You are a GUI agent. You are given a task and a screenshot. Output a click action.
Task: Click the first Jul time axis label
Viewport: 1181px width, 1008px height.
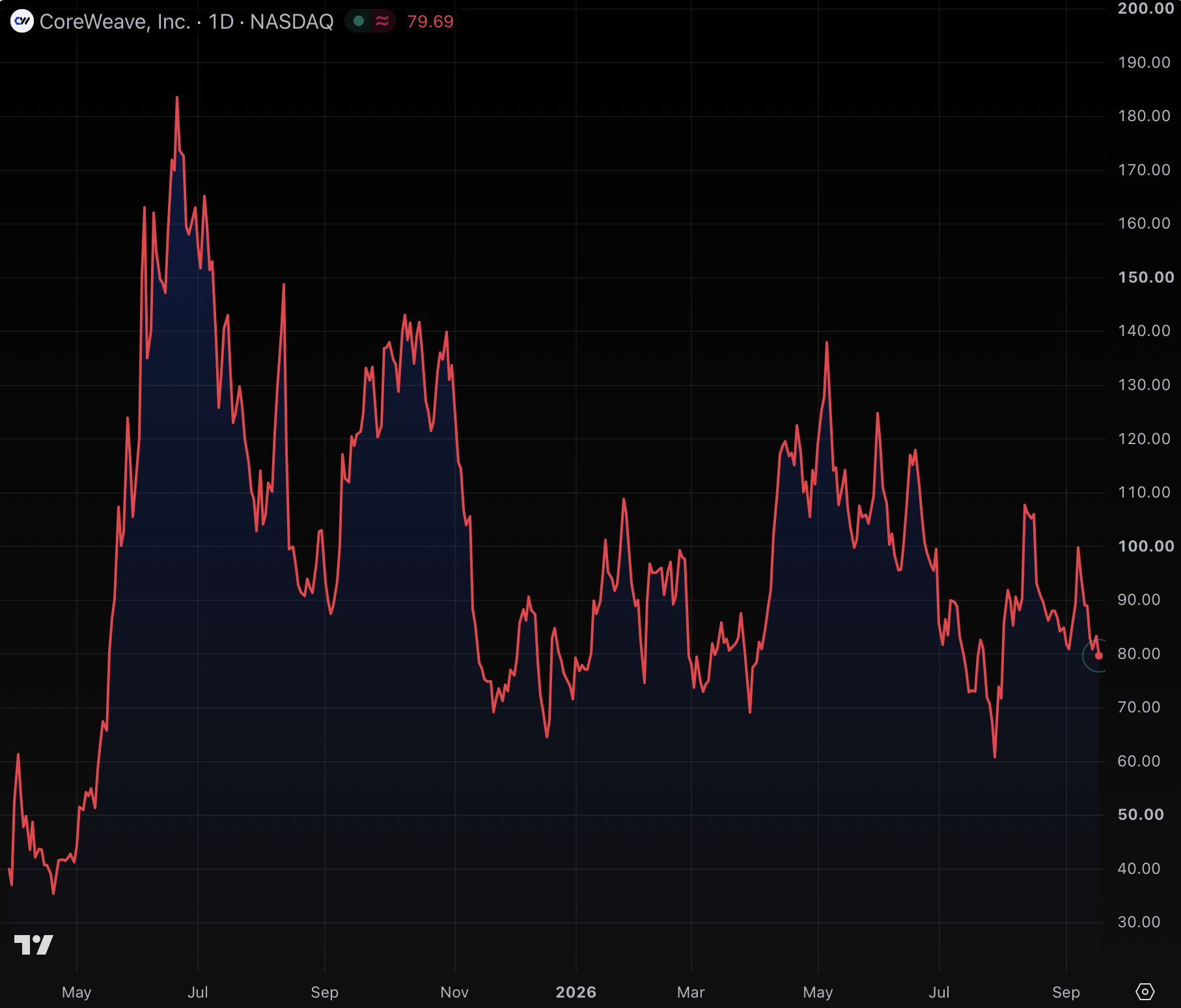(x=198, y=992)
